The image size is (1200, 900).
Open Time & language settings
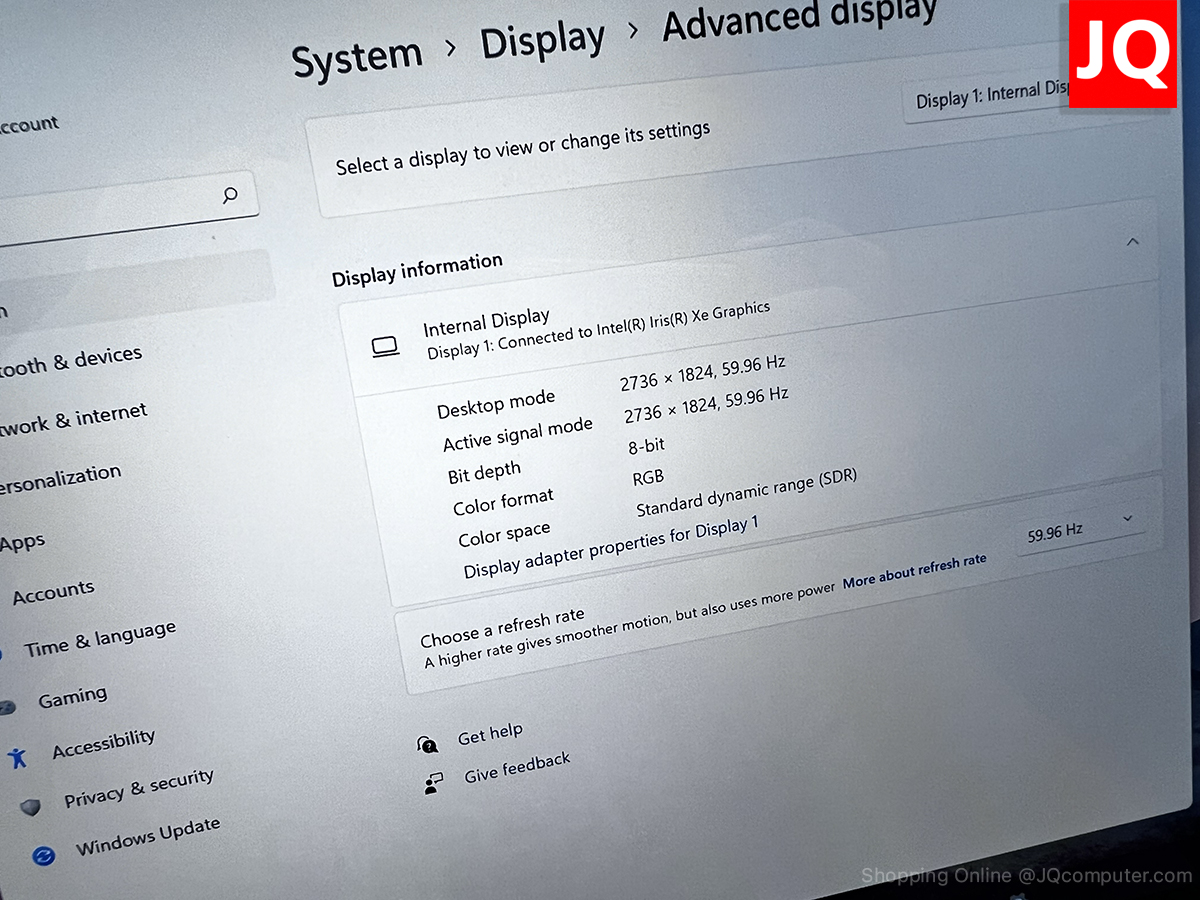pyautogui.click(x=100, y=639)
